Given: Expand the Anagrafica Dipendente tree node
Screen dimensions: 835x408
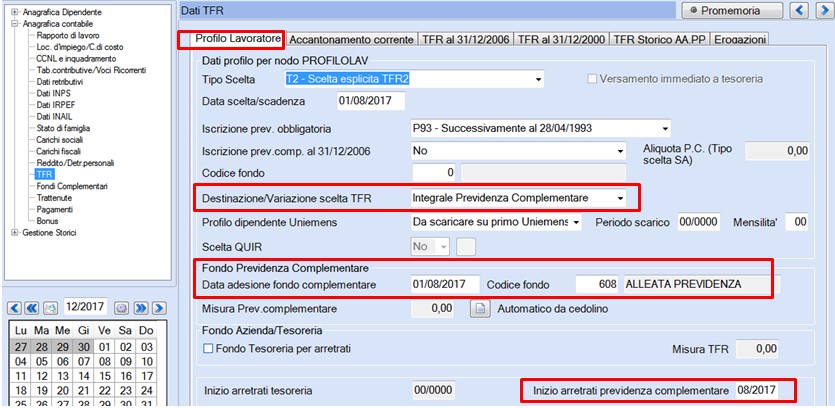Looking at the screenshot, I should tap(14, 12).
